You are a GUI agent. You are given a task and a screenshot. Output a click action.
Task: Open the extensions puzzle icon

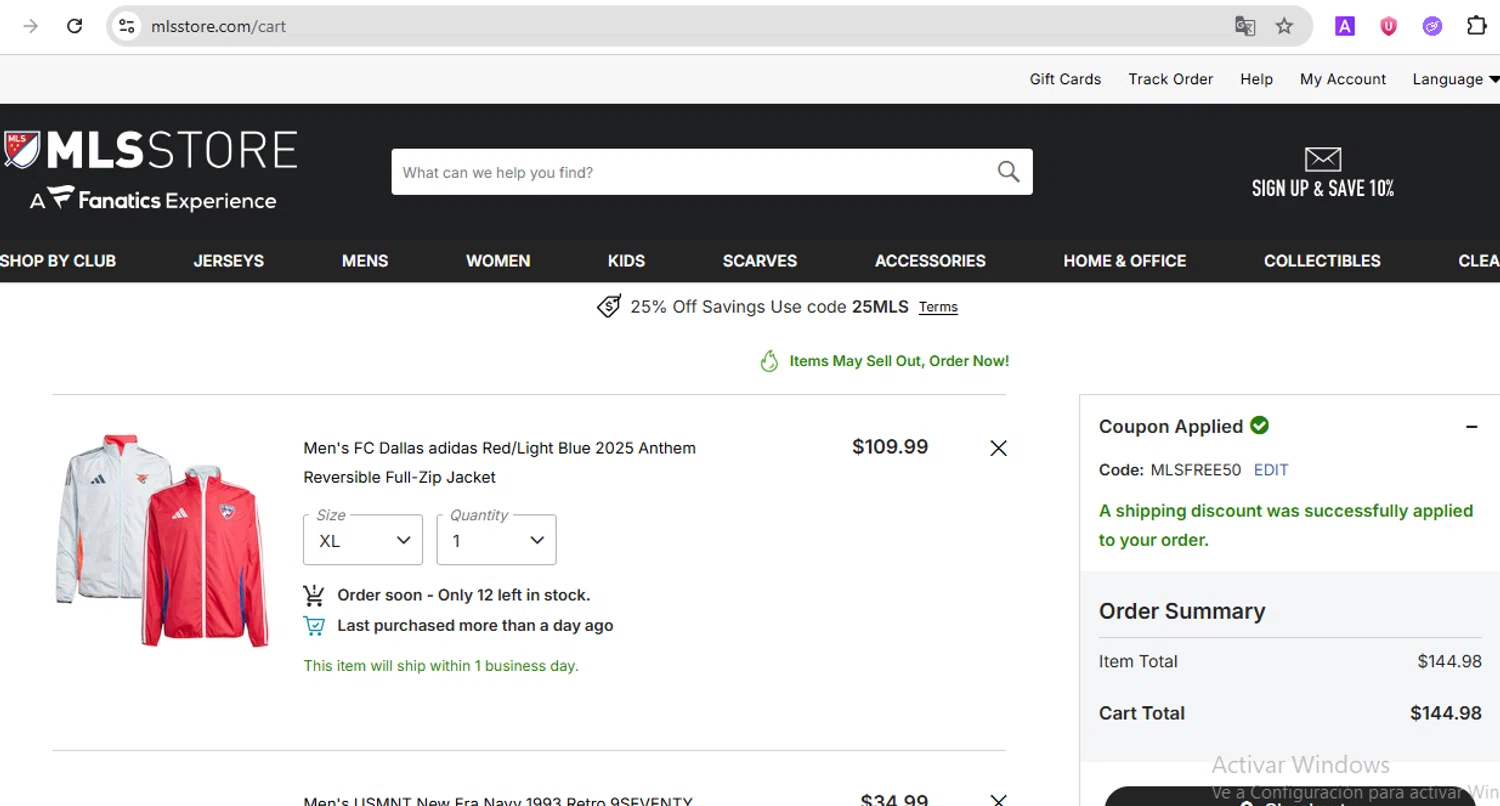pos(1477,26)
